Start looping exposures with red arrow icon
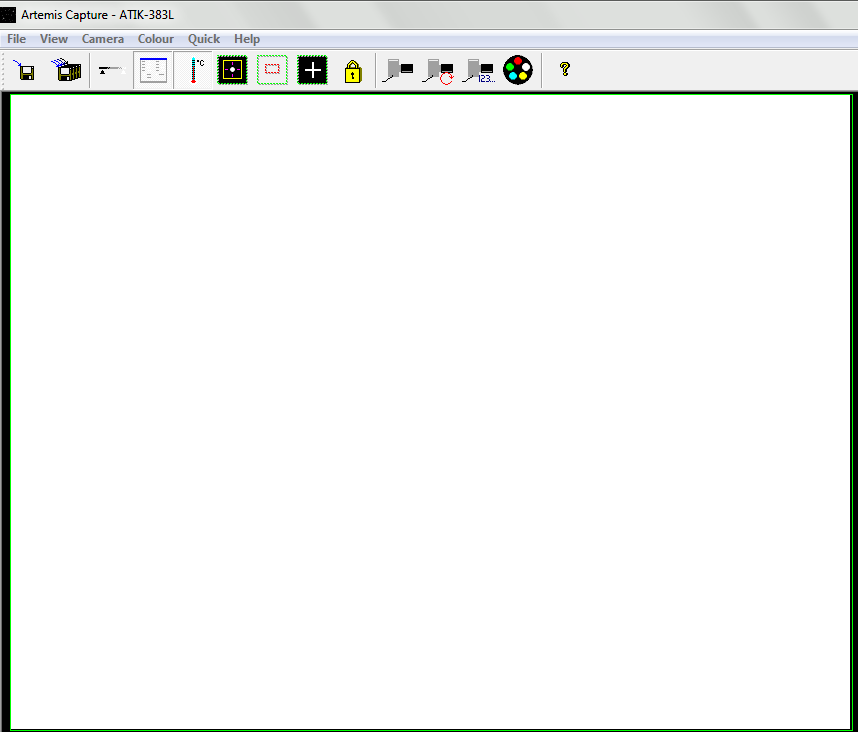This screenshot has height=732, width=858. coord(438,71)
